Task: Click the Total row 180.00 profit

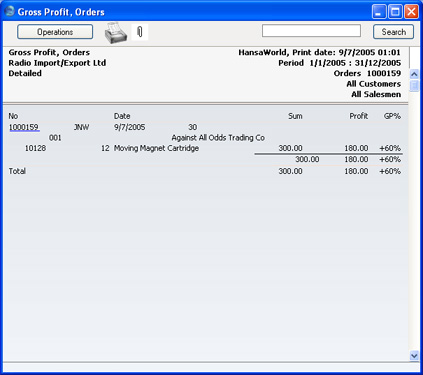Action: 356,171
